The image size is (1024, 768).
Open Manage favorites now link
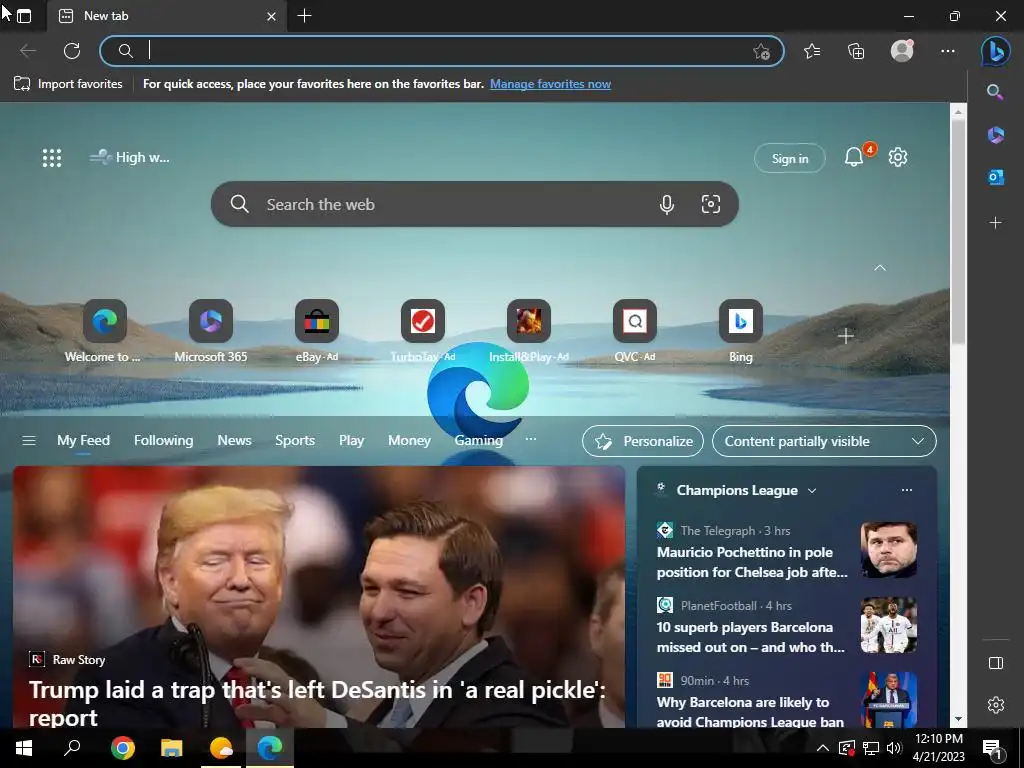coord(551,84)
